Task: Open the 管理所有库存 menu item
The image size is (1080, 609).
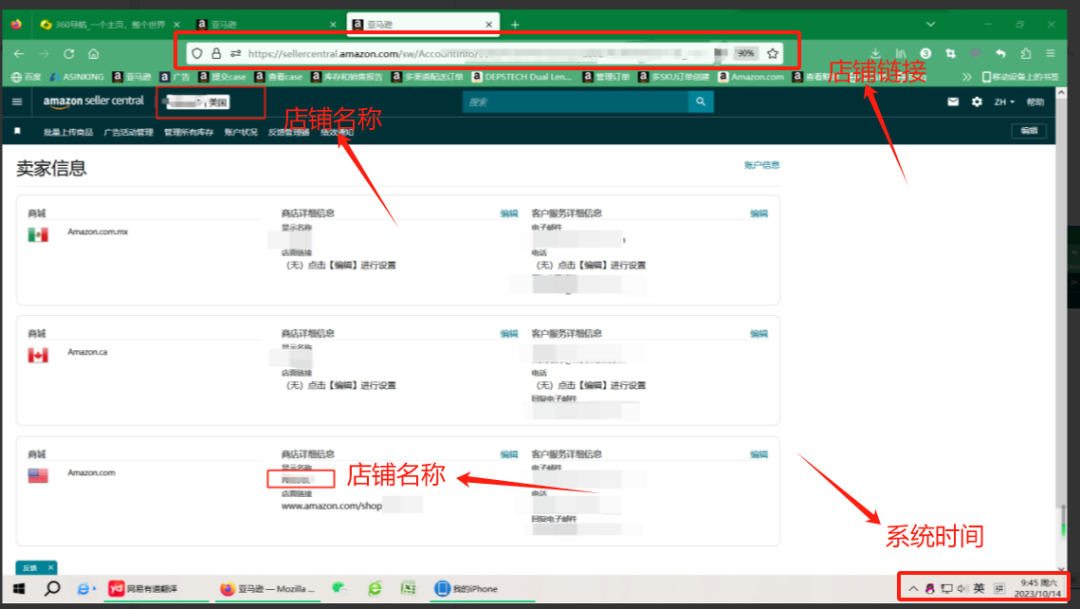Action: (x=189, y=132)
